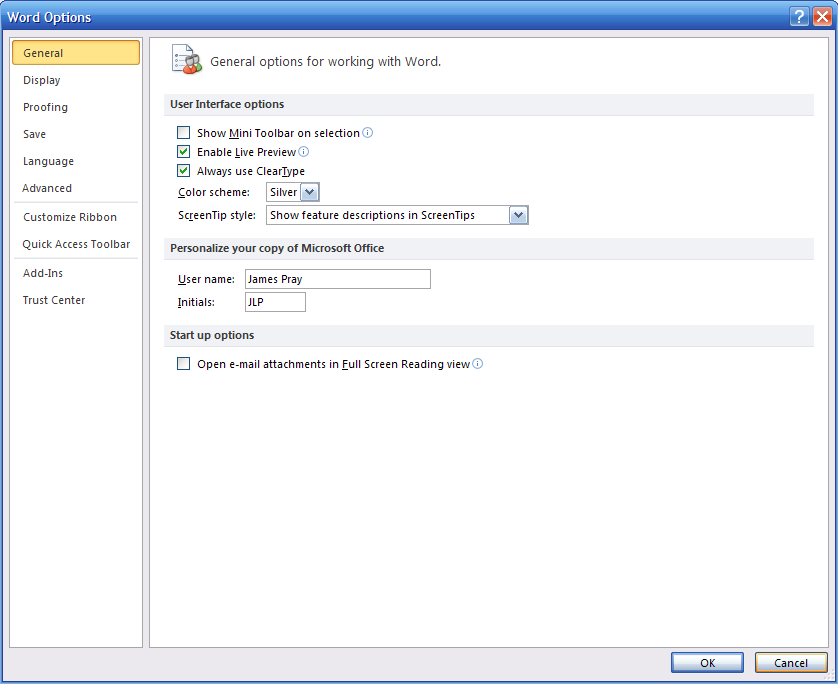
Task: Expand the ScreenTip style dropdown arrow
Action: tap(518, 215)
